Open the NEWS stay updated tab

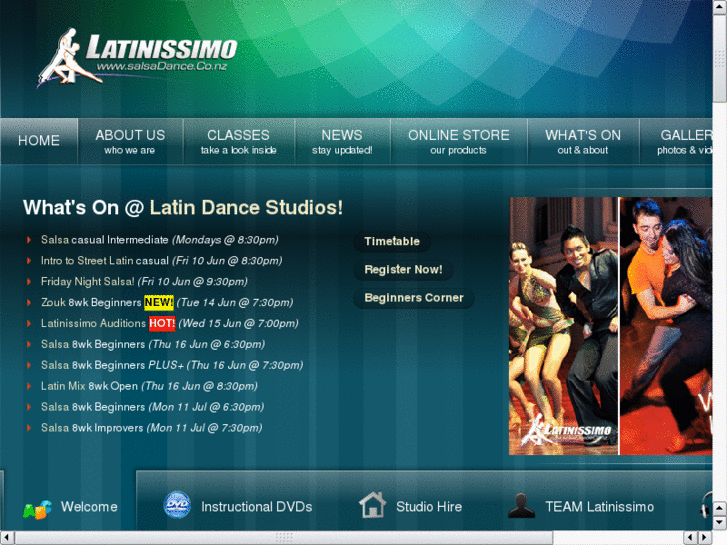[x=342, y=141]
